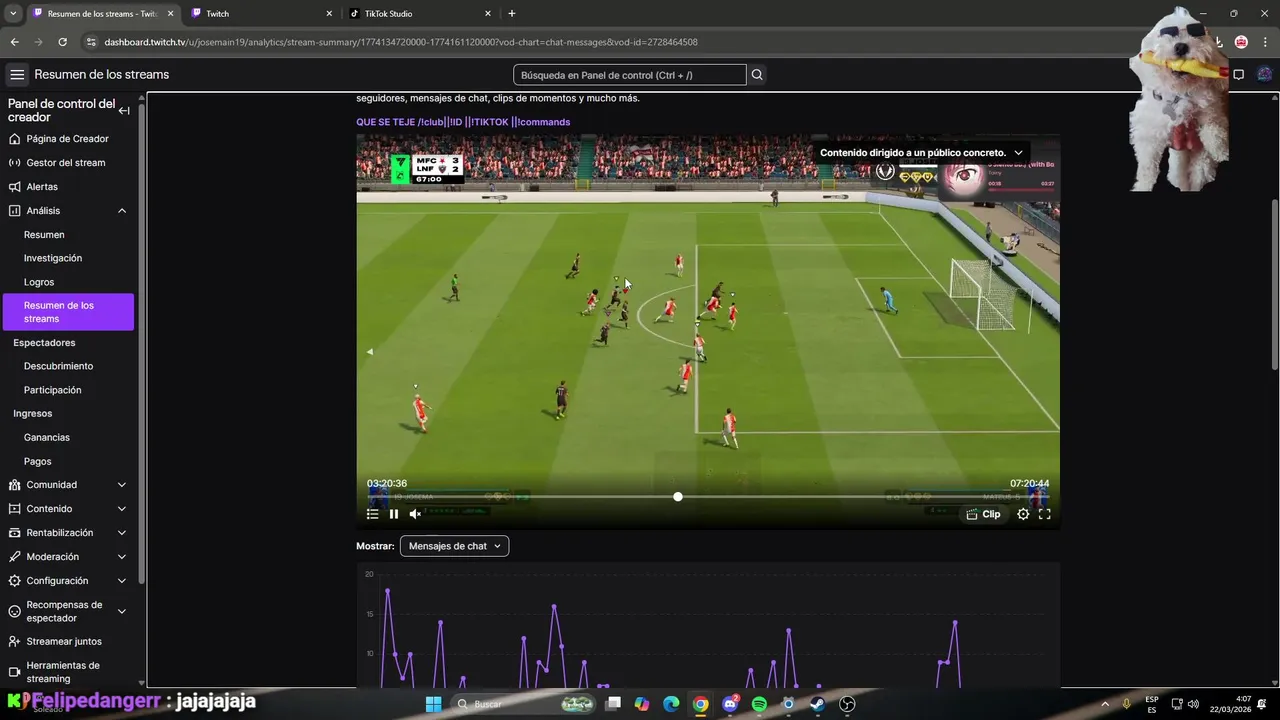Pause the VOD playback
This screenshot has width=1280, height=720.
(394, 514)
